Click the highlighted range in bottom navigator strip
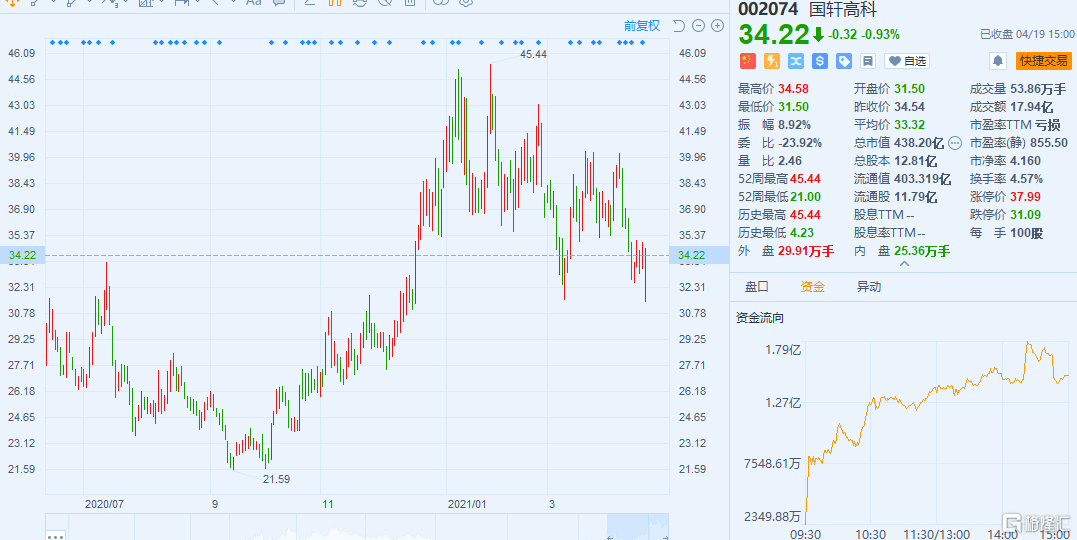Image resolution: width=1077 pixels, height=540 pixels. point(637,526)
